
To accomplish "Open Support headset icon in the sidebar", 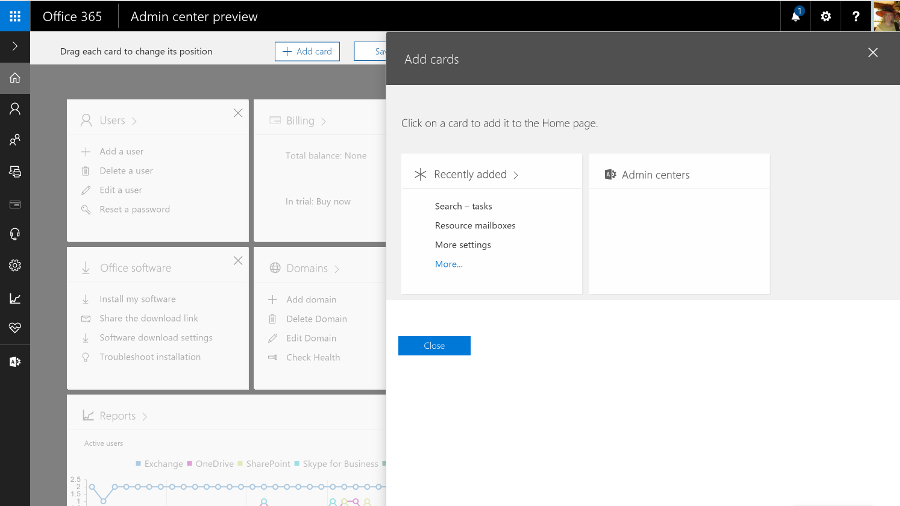I will 15,234.
